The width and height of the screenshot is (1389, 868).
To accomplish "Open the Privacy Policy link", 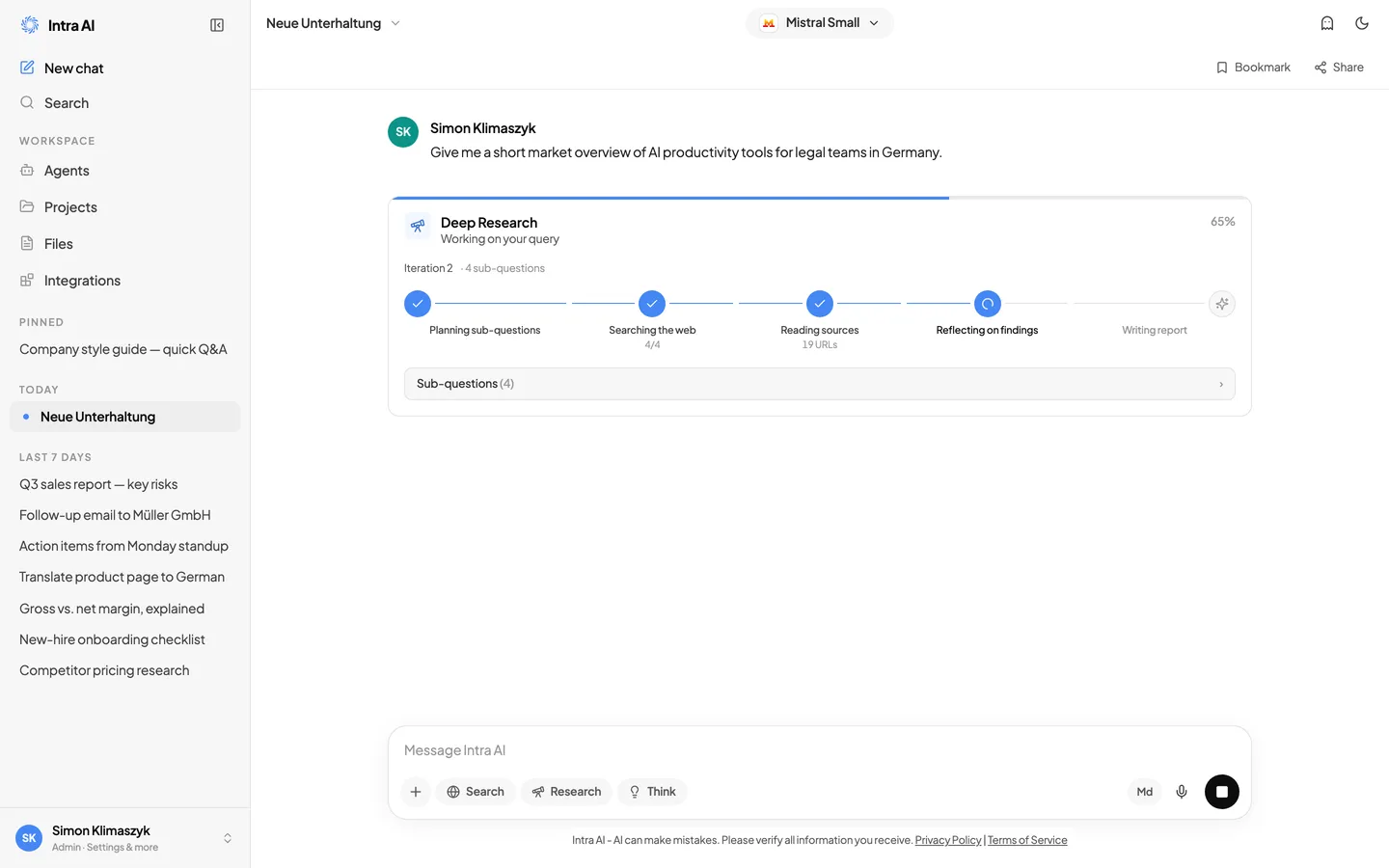I will pos(948,840).
